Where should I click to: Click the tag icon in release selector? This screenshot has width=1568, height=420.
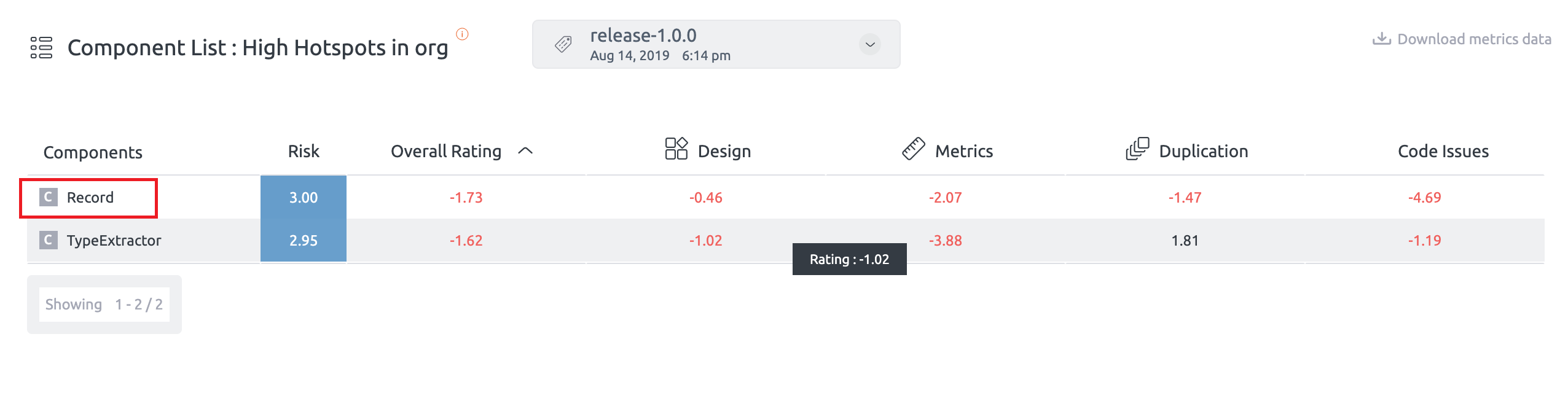(563, 44)
